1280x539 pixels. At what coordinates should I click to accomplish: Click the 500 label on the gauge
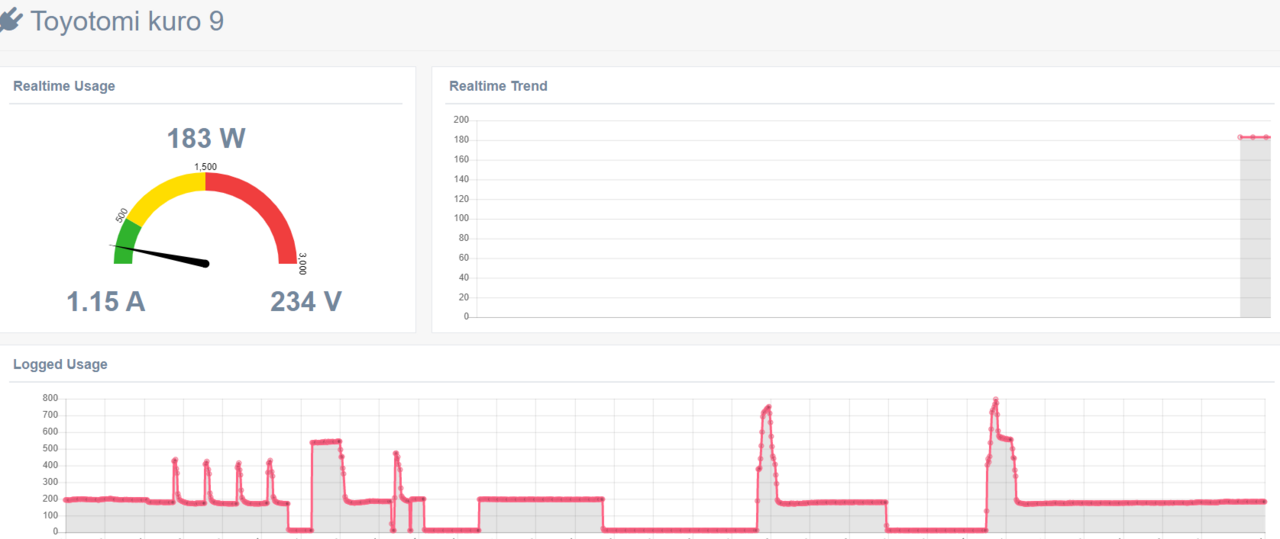pos(122,215)
